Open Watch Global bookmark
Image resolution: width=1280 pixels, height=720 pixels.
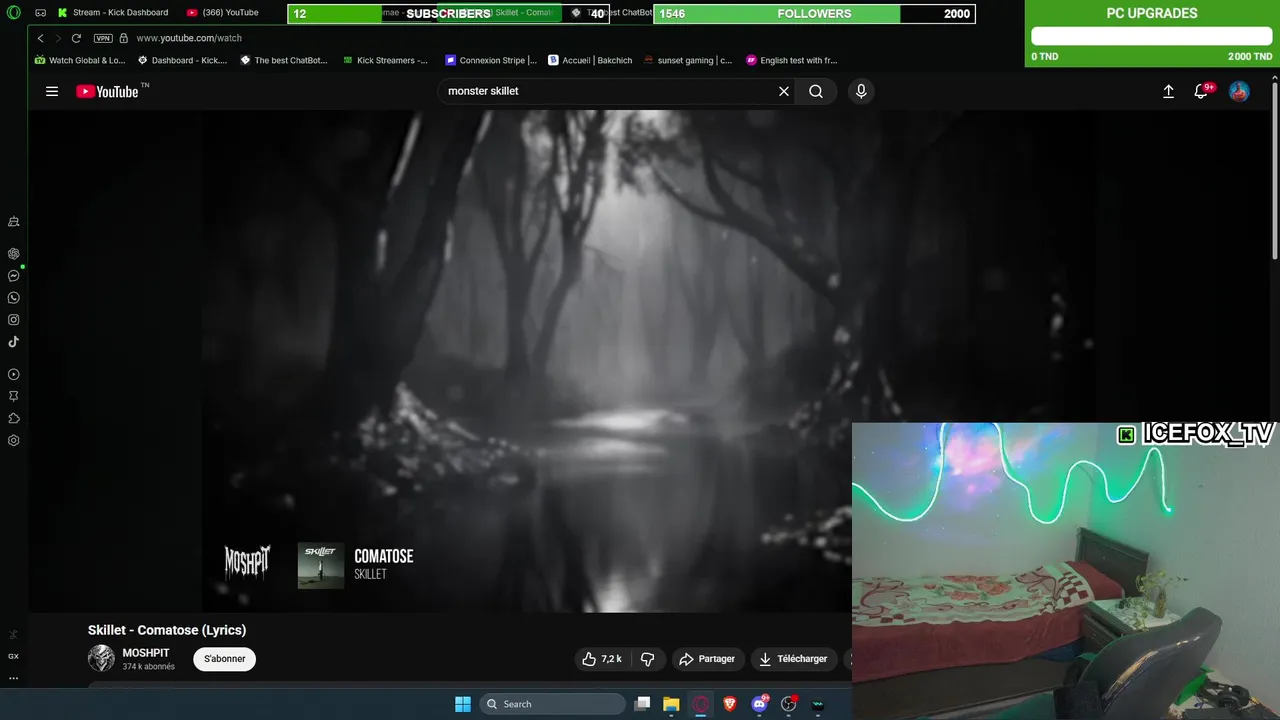click(80, 60)
